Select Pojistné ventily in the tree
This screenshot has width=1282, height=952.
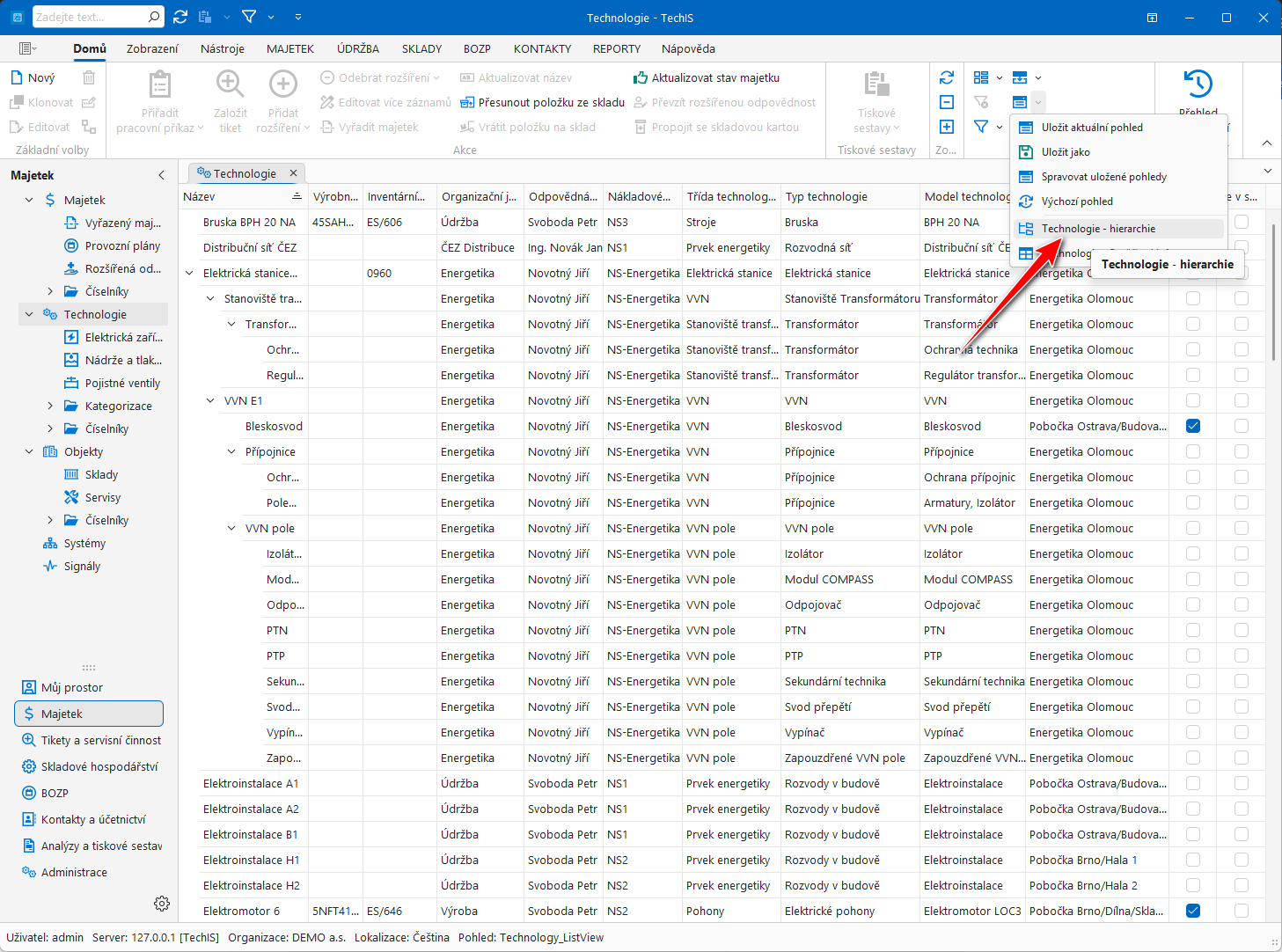[113, 383]
